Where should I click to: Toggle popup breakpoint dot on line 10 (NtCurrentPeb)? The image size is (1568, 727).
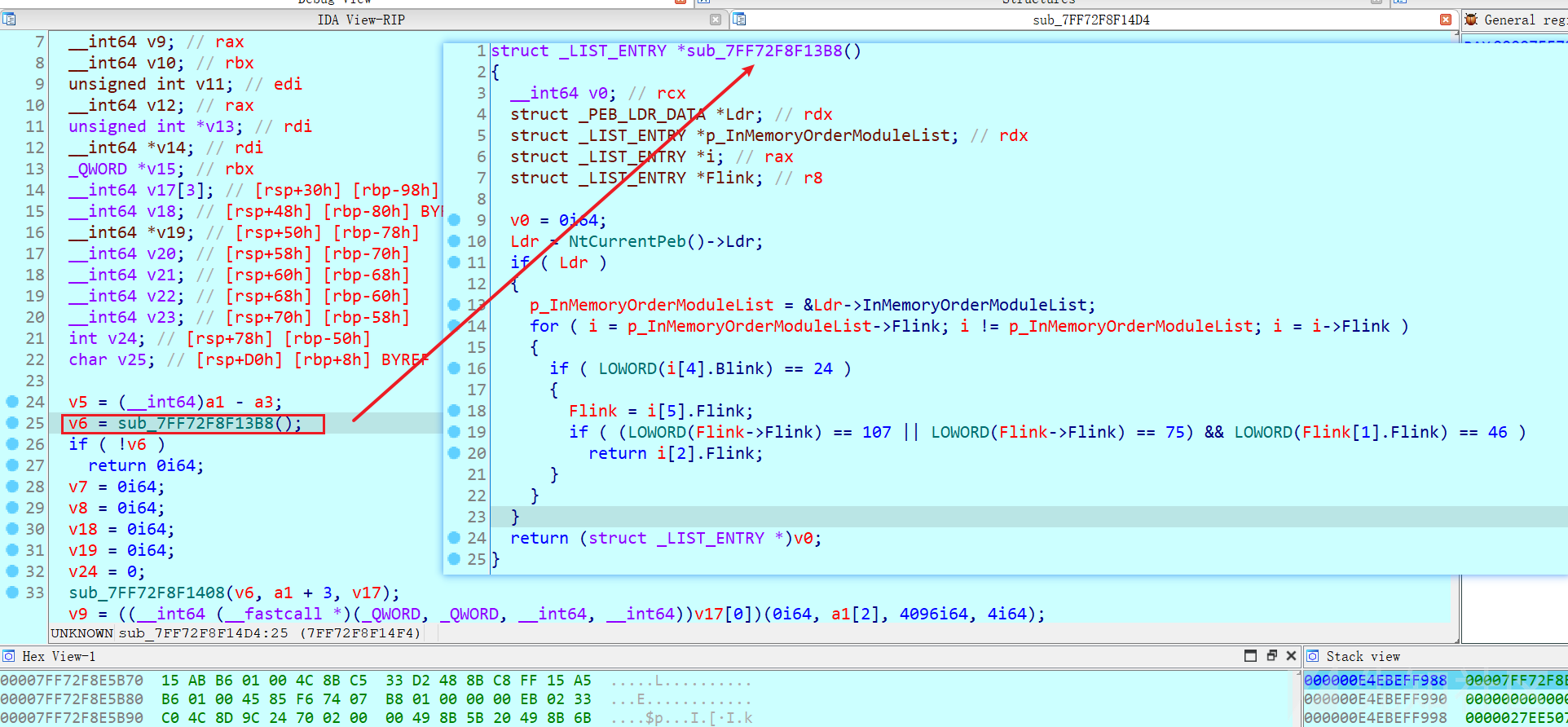[454, 240]
